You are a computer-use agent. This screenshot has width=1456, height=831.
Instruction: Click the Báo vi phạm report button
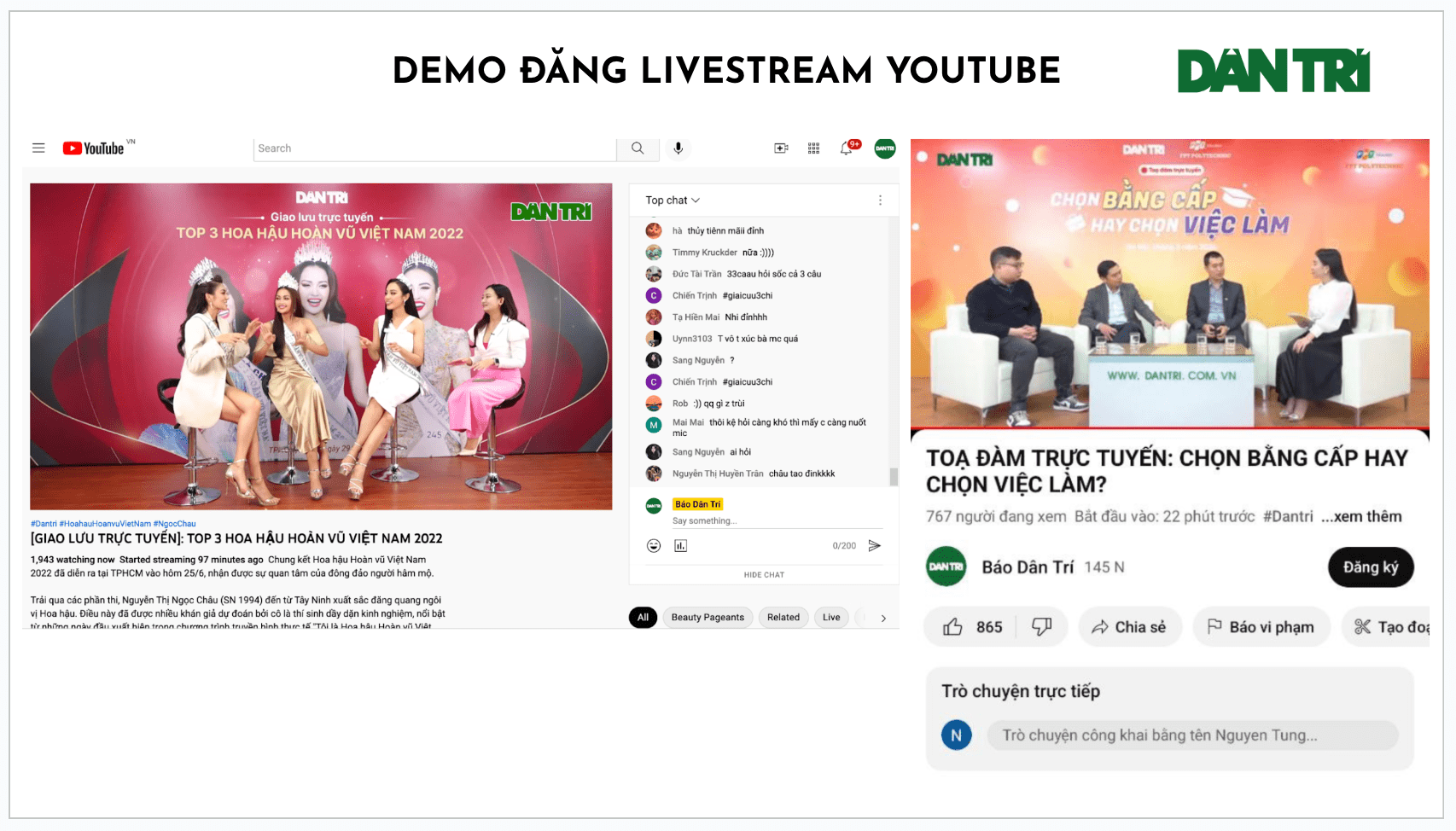(1261, 627)
